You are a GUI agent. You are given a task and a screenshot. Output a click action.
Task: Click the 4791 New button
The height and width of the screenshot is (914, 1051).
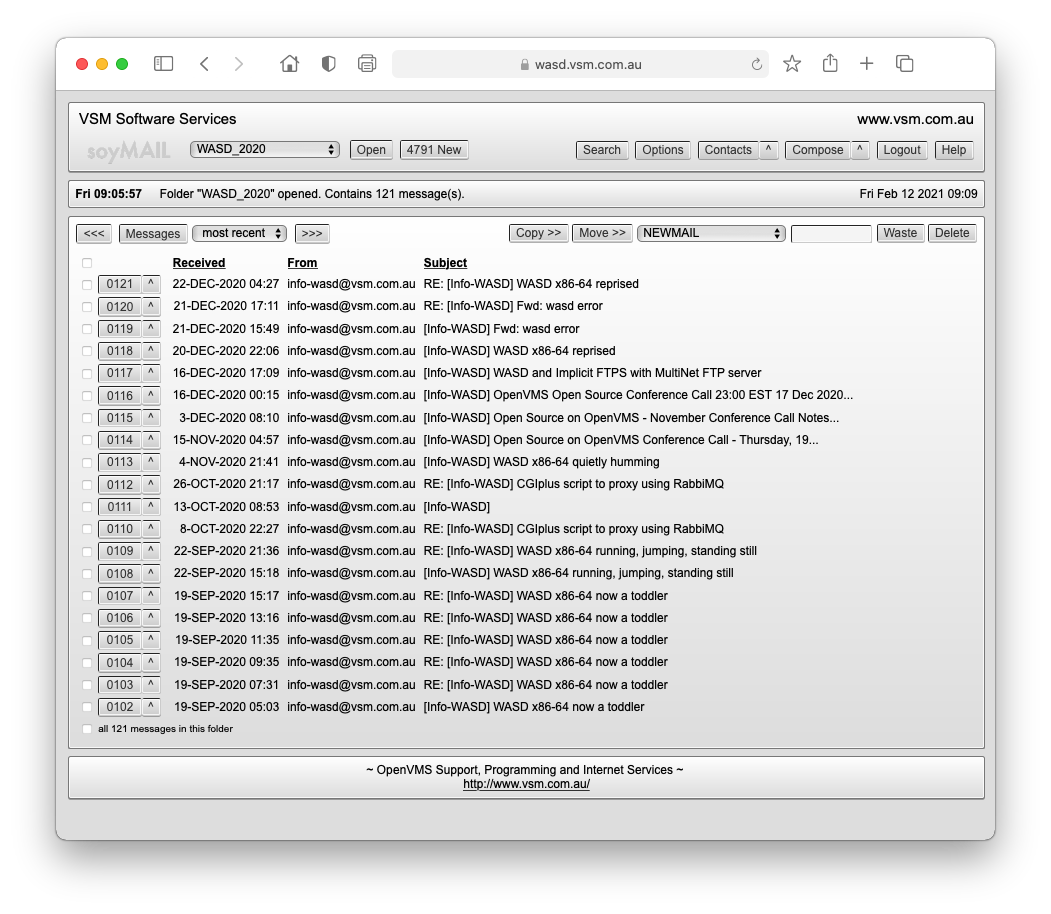(434, 150)
